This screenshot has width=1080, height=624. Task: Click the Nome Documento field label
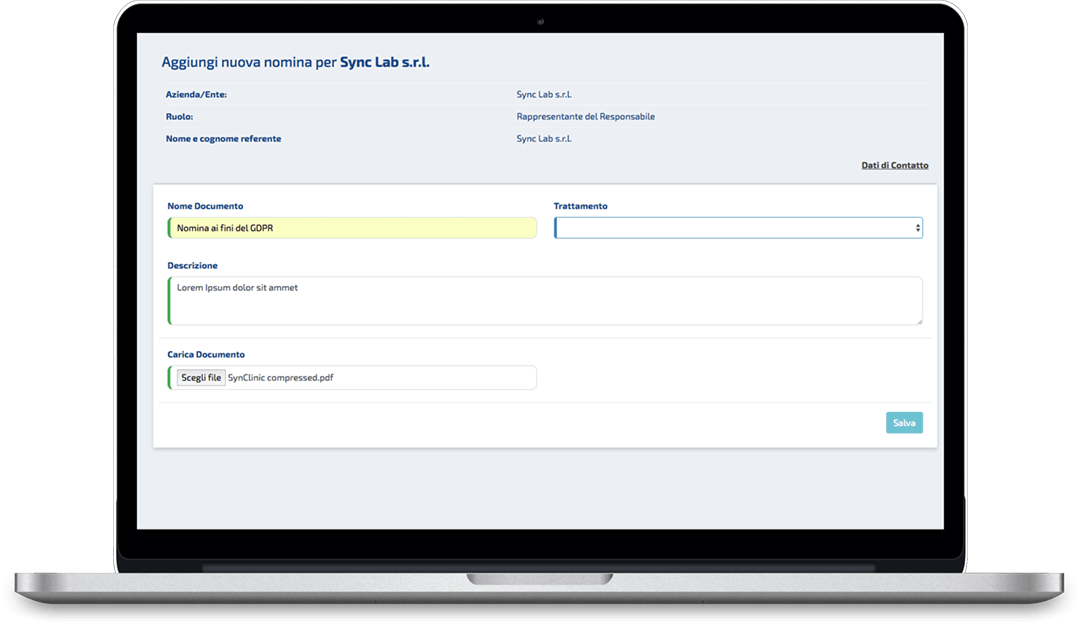pos(205,206)
